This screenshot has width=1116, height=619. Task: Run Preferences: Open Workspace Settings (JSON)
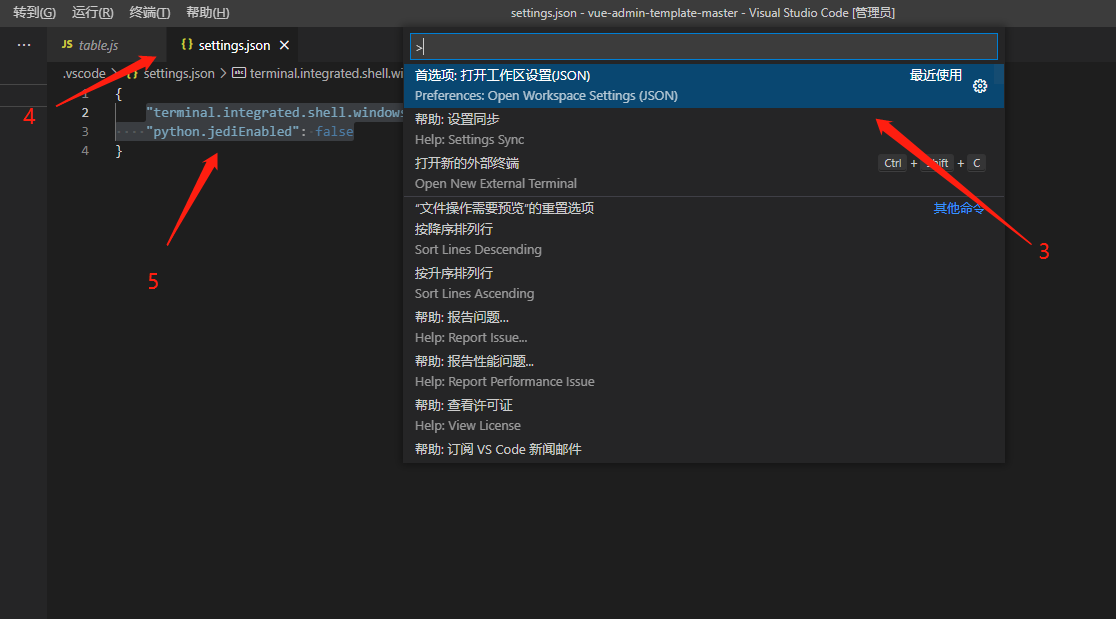[704, 85]
